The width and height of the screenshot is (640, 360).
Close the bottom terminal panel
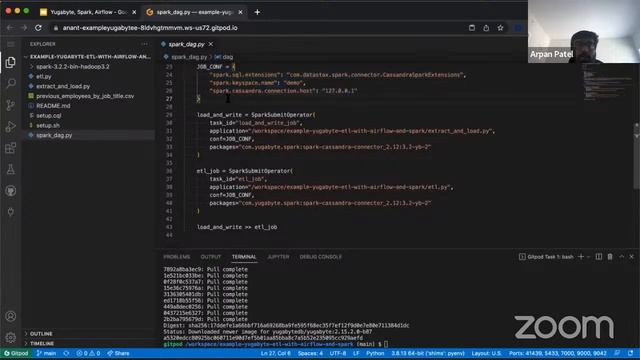point(631,257)
